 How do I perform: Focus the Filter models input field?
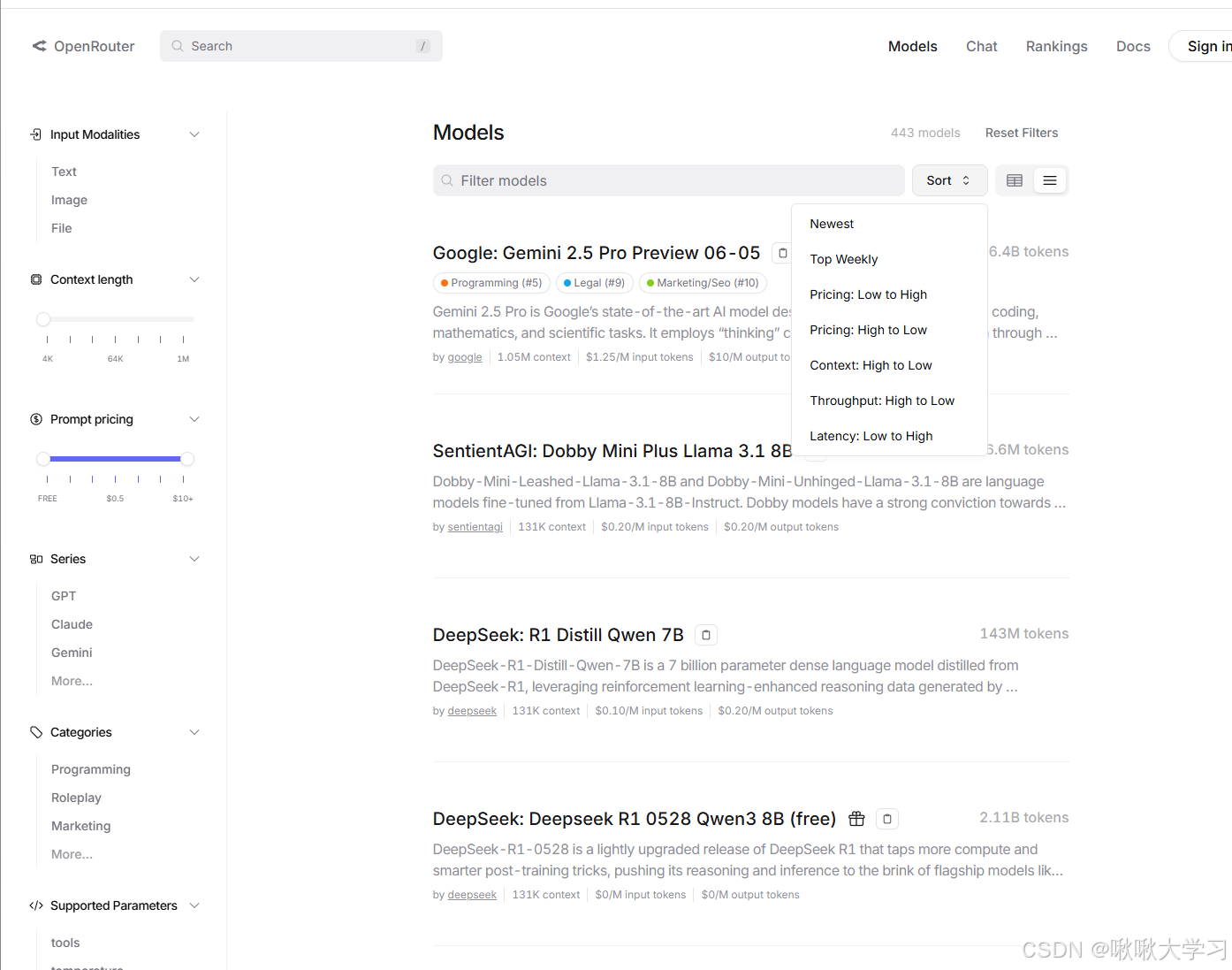click(669, 180)
